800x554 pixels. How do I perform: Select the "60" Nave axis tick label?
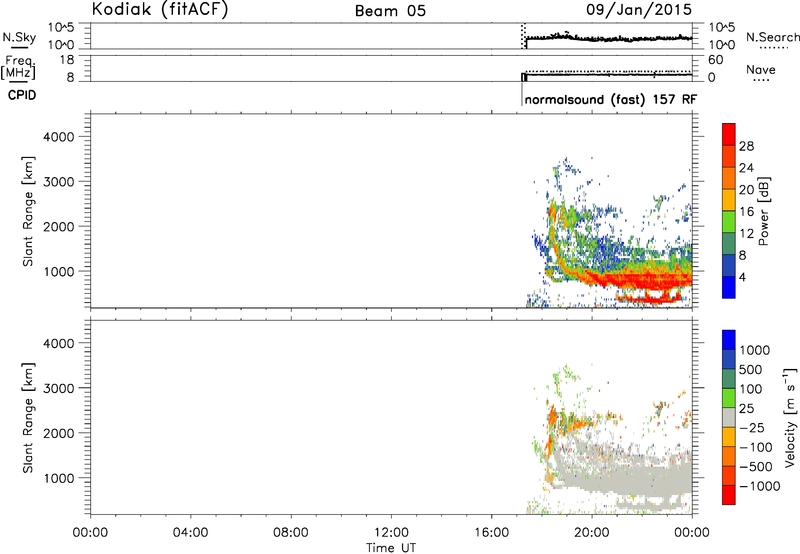point(715,60)
